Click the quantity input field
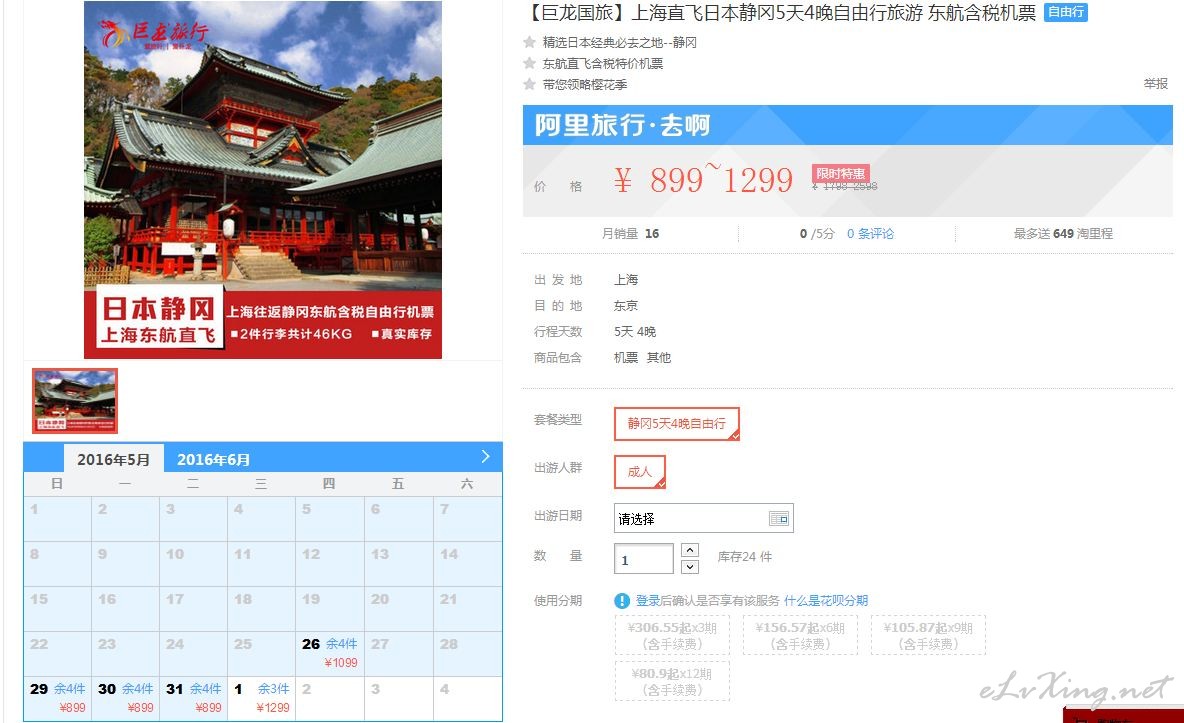 [643, 559]
